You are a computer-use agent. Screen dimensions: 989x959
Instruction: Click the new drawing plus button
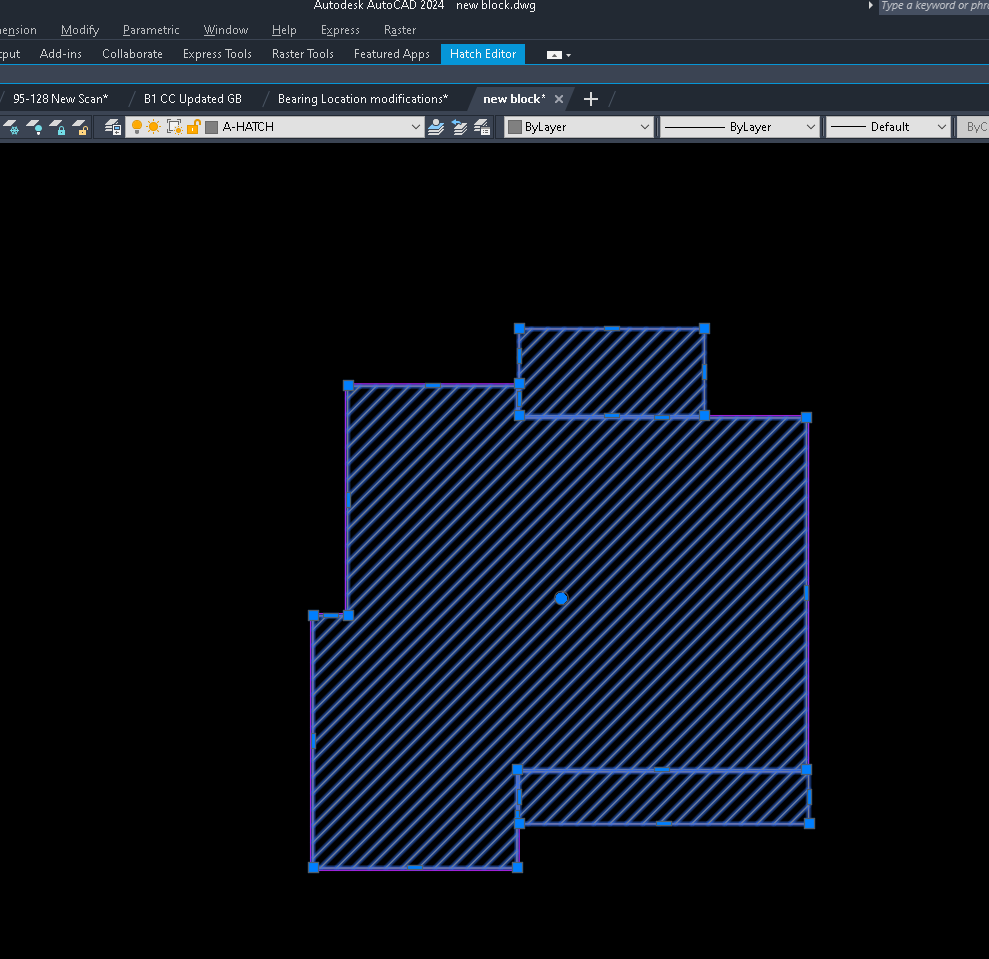(590, 99)
